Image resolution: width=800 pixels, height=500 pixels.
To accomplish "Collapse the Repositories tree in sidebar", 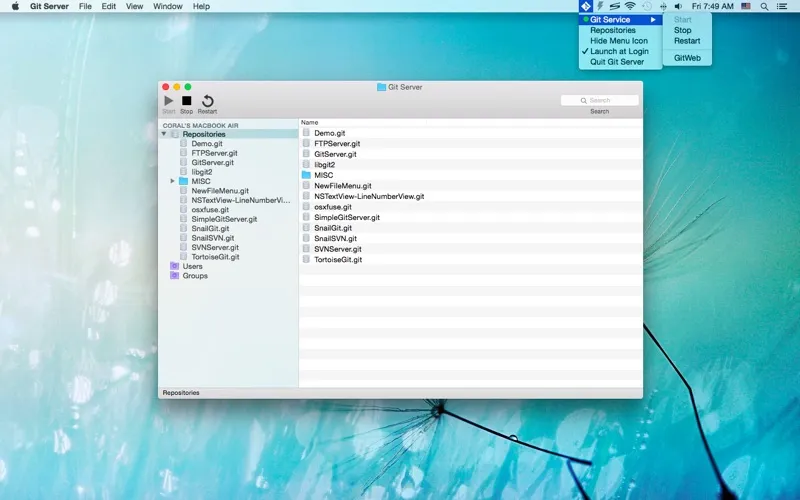I will coord(164,134).
